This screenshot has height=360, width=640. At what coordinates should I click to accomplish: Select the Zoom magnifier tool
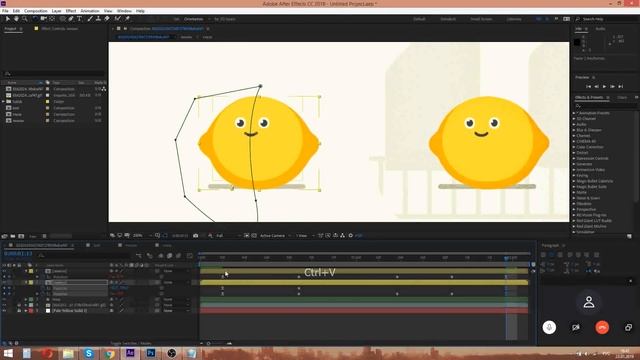point(24,19)
